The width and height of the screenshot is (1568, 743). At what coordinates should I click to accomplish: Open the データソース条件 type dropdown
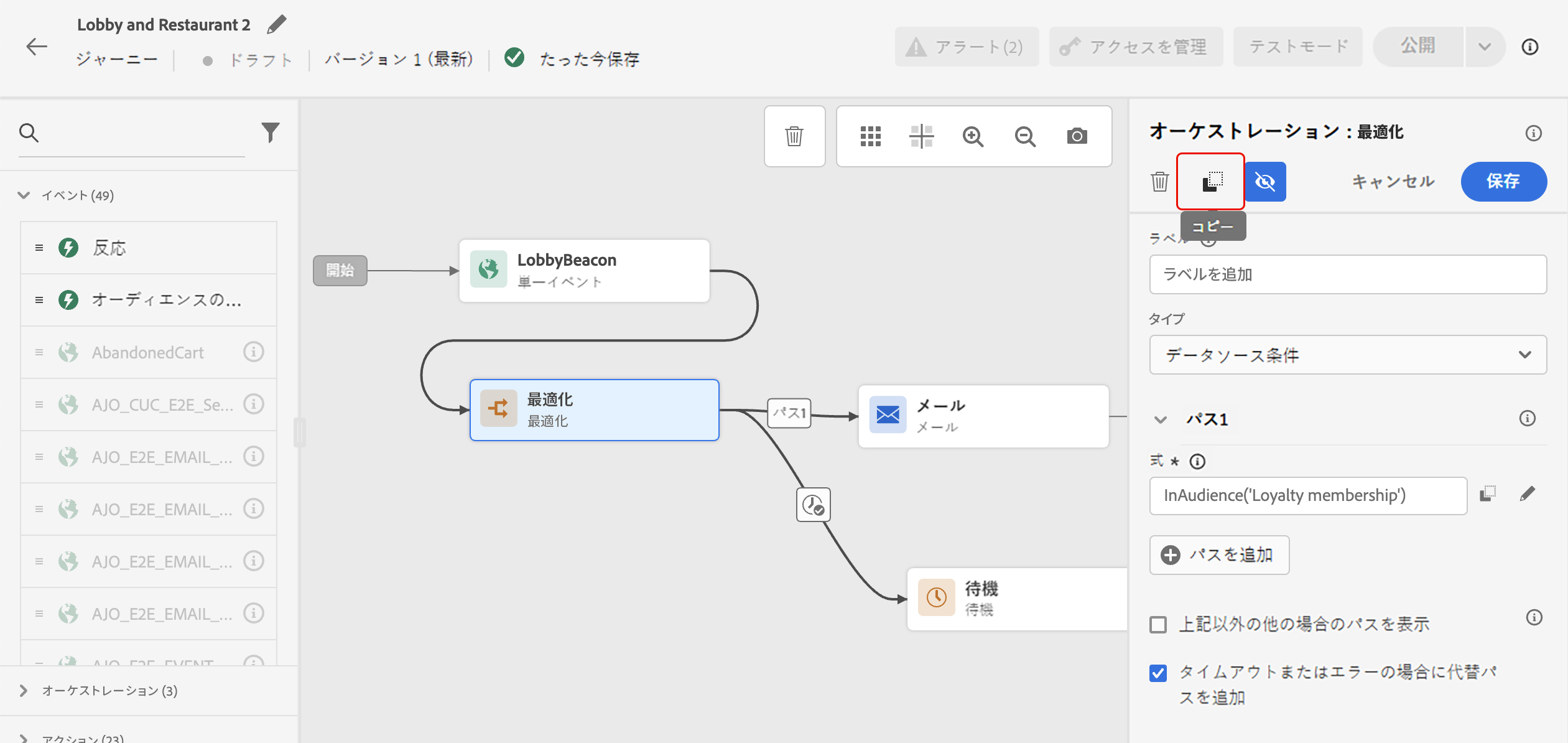[x=1347, y=355]
